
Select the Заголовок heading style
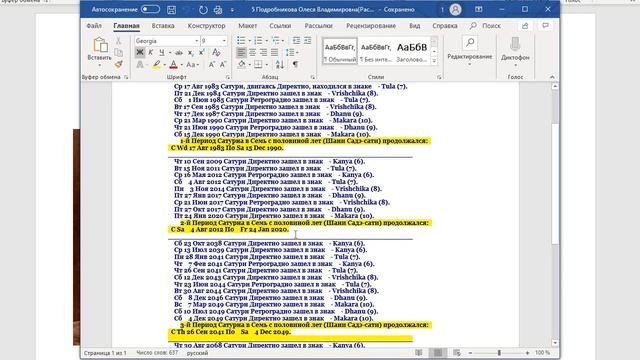click(x=412, y=51)
